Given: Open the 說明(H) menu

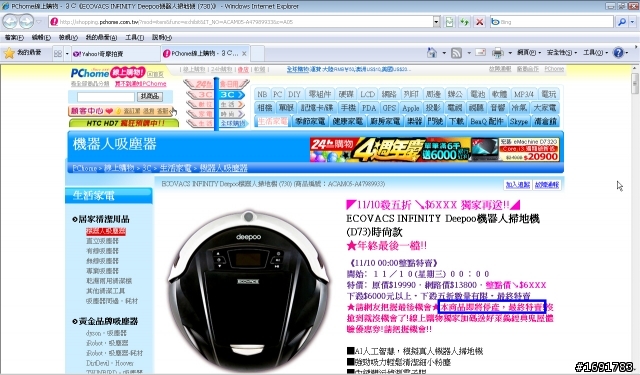Looking at the screenshot, I should point(162,37).
